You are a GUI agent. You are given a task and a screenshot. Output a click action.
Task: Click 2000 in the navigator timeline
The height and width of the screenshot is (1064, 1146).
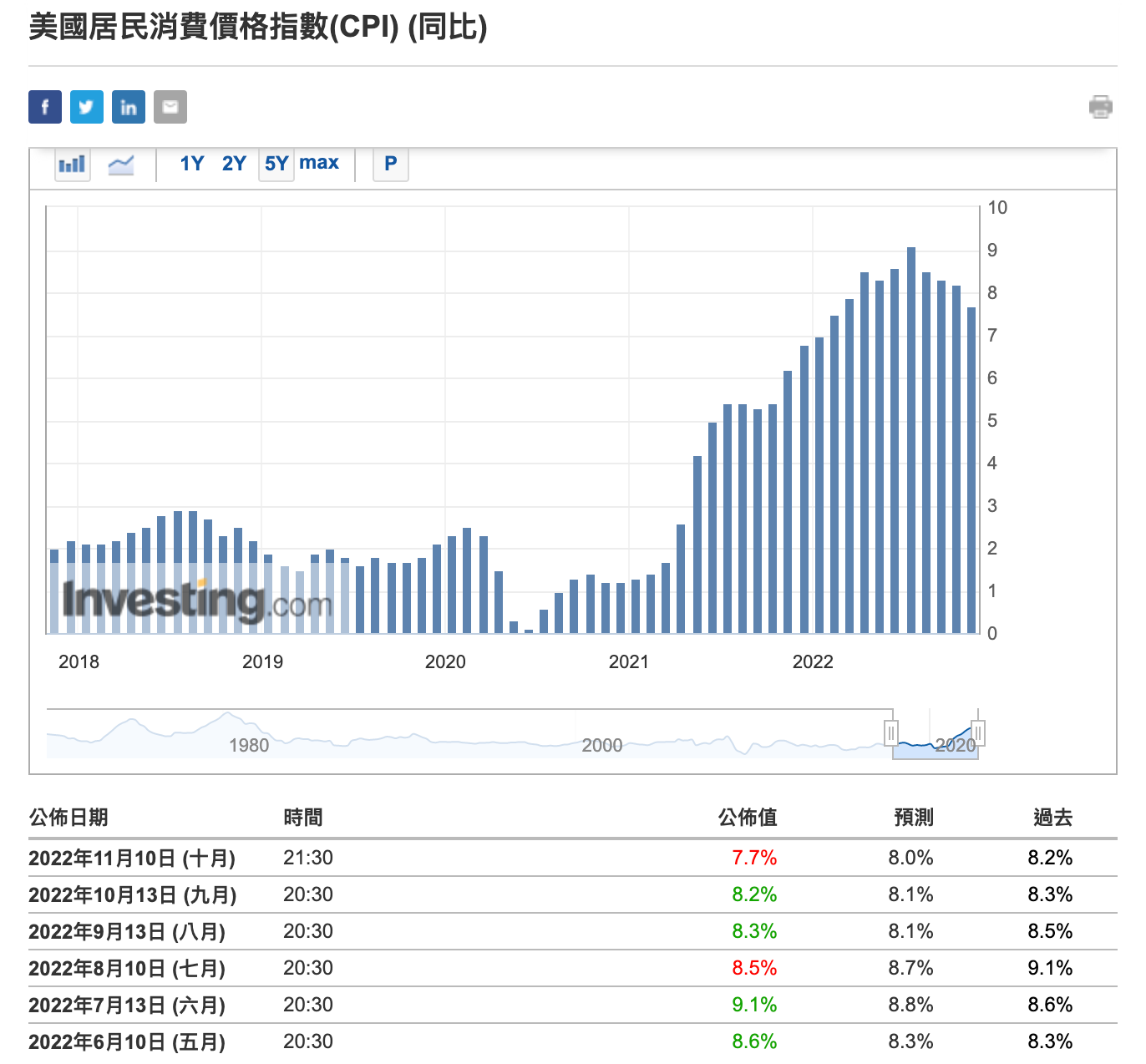point(602,745)
